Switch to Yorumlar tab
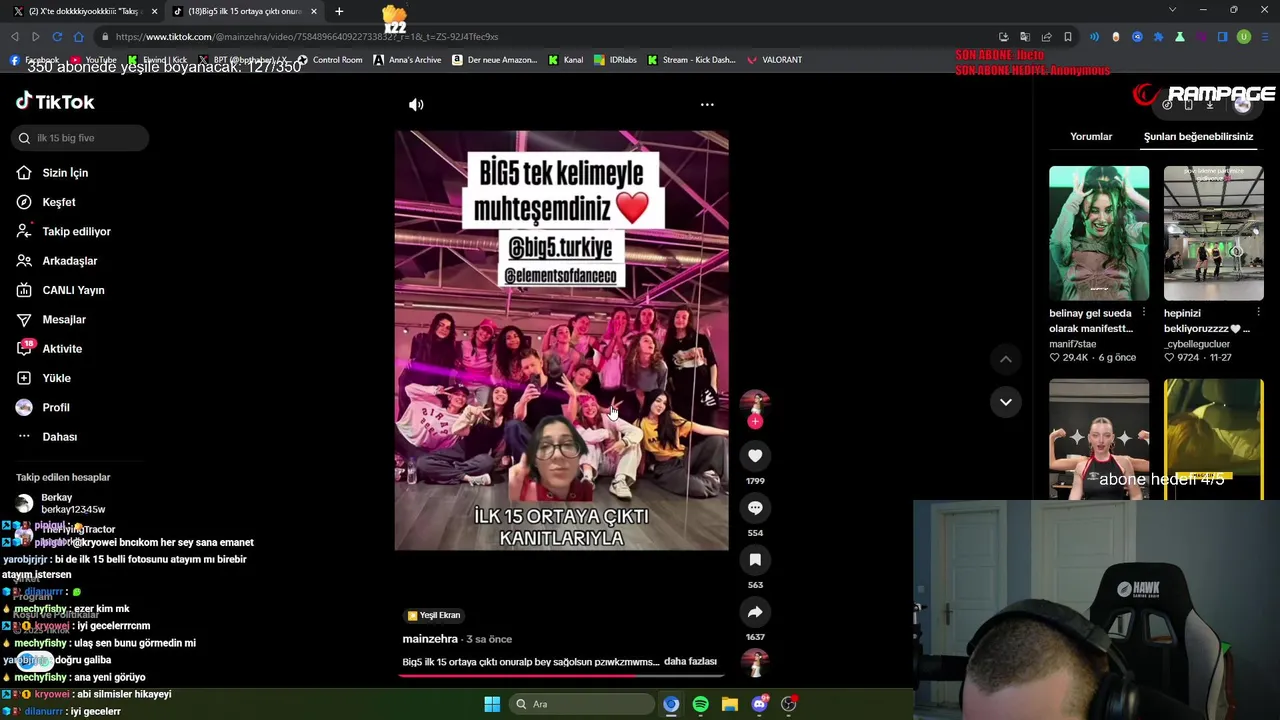1280x720 pixels. click(x=1091, y=136)
